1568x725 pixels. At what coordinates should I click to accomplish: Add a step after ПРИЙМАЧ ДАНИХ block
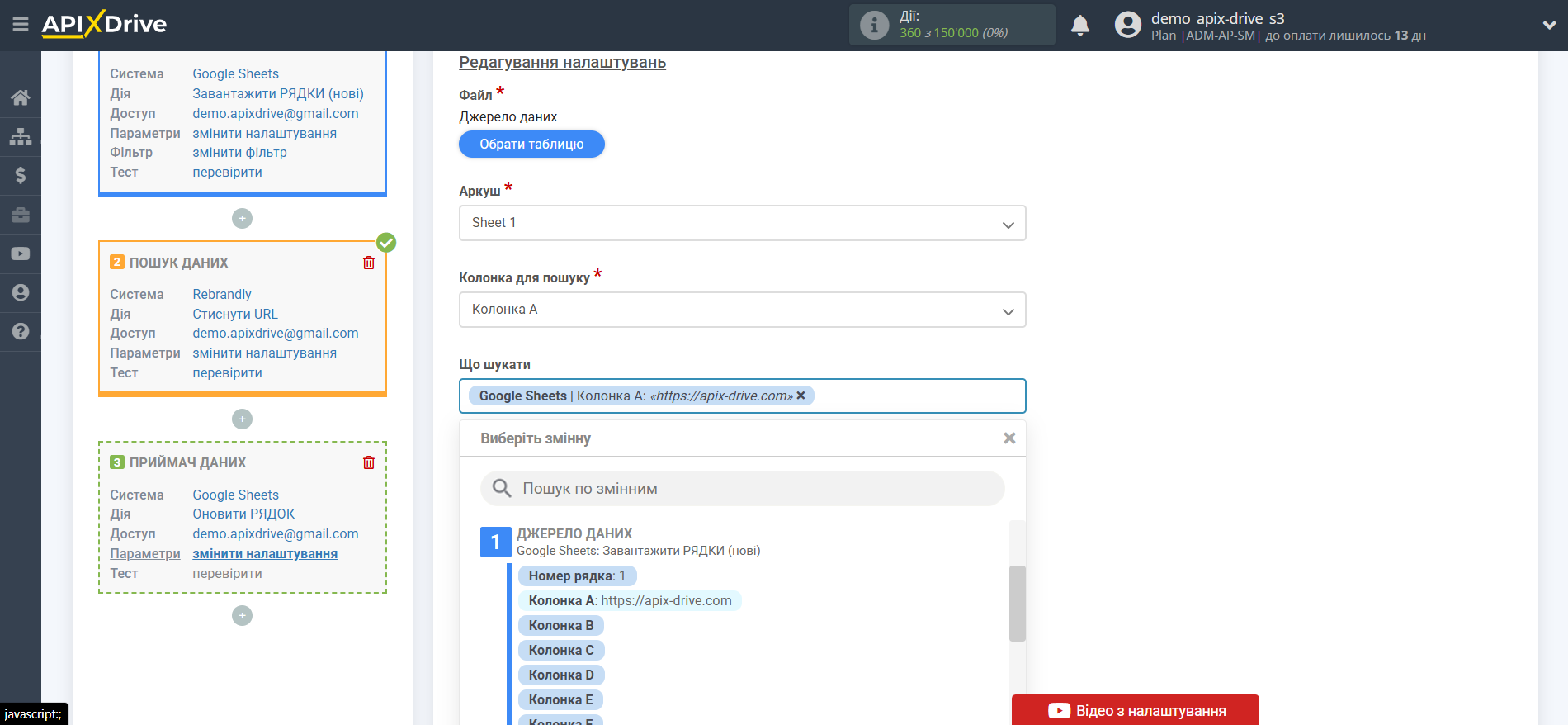coord(242,615)
